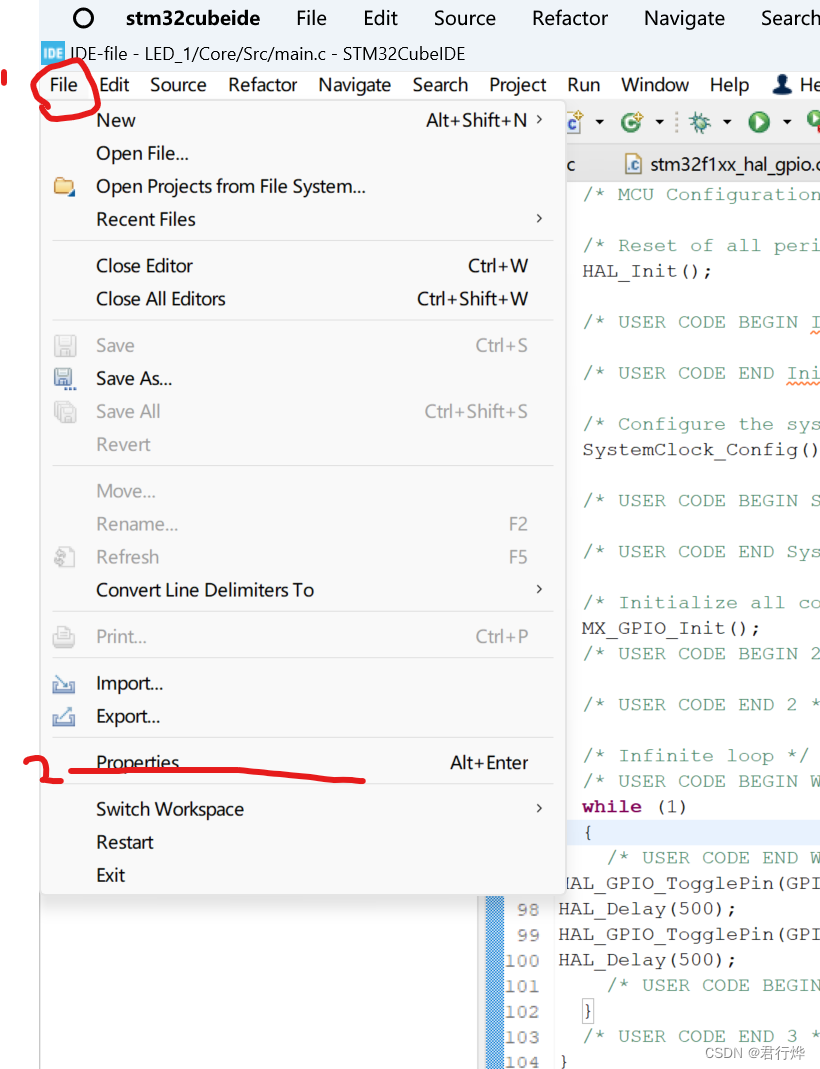Click the greyed Save floppy icon

(65, 346)
